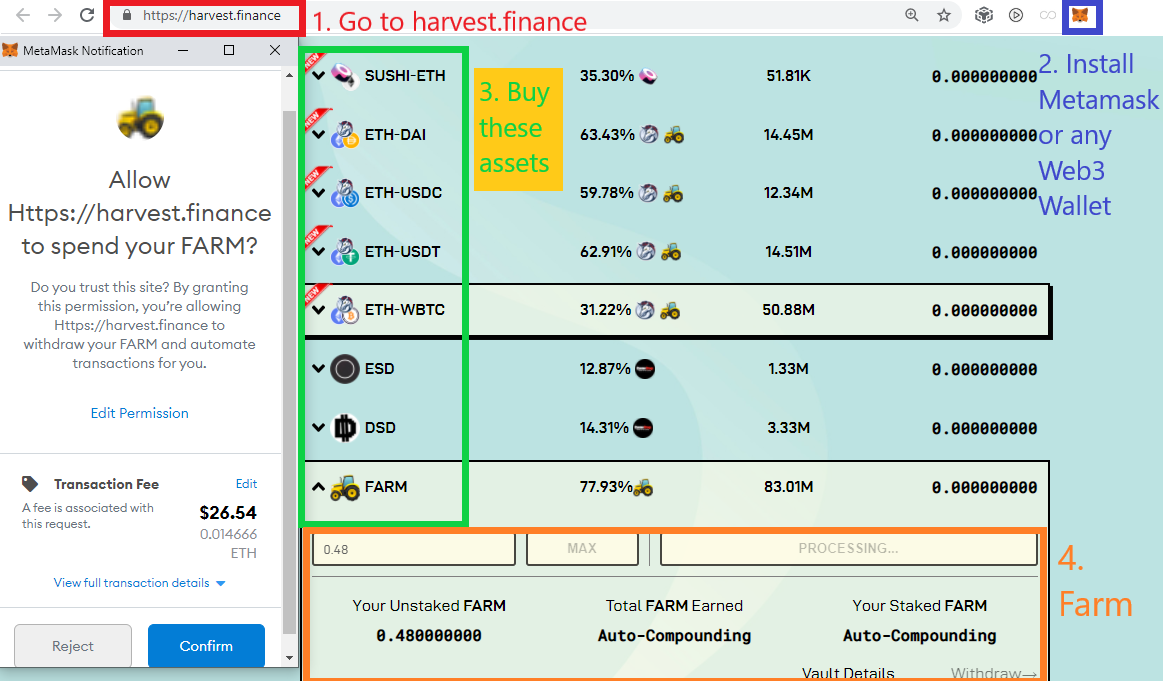Click the 14.31% APY in DSD row
Viewport: 1163px width, 681px height.
click(604, 428)
